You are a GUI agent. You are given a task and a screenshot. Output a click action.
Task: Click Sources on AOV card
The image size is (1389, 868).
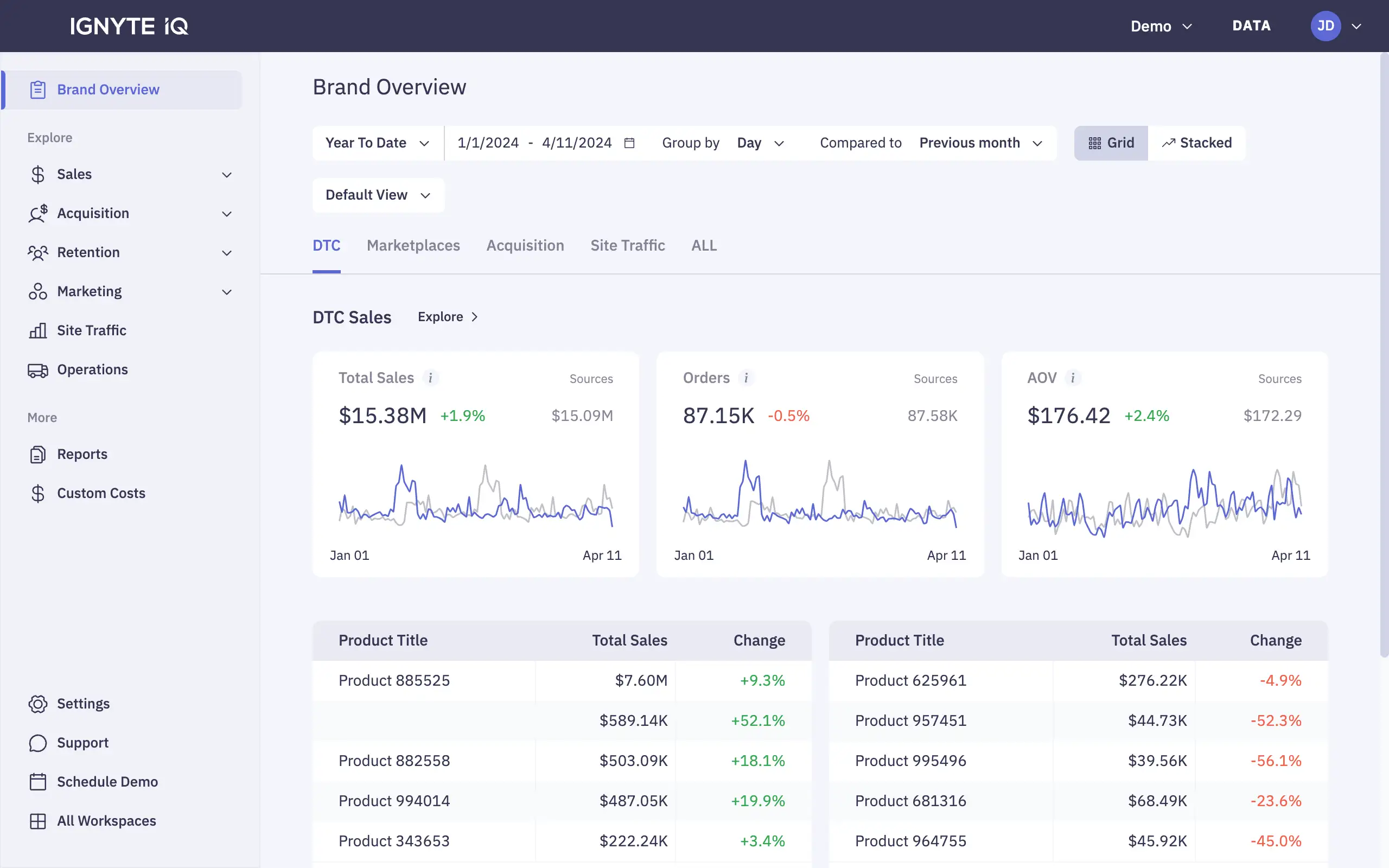1280,379
